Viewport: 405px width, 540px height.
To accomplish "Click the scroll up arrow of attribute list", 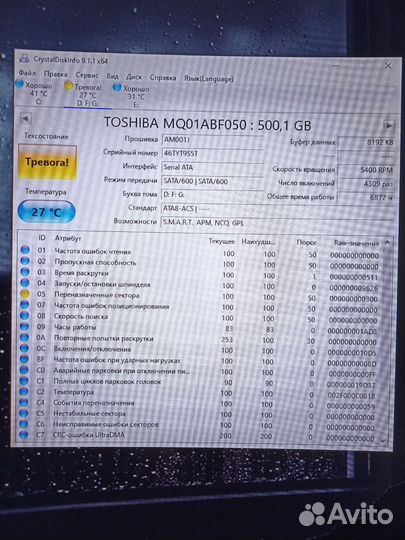I will point(387,243).
